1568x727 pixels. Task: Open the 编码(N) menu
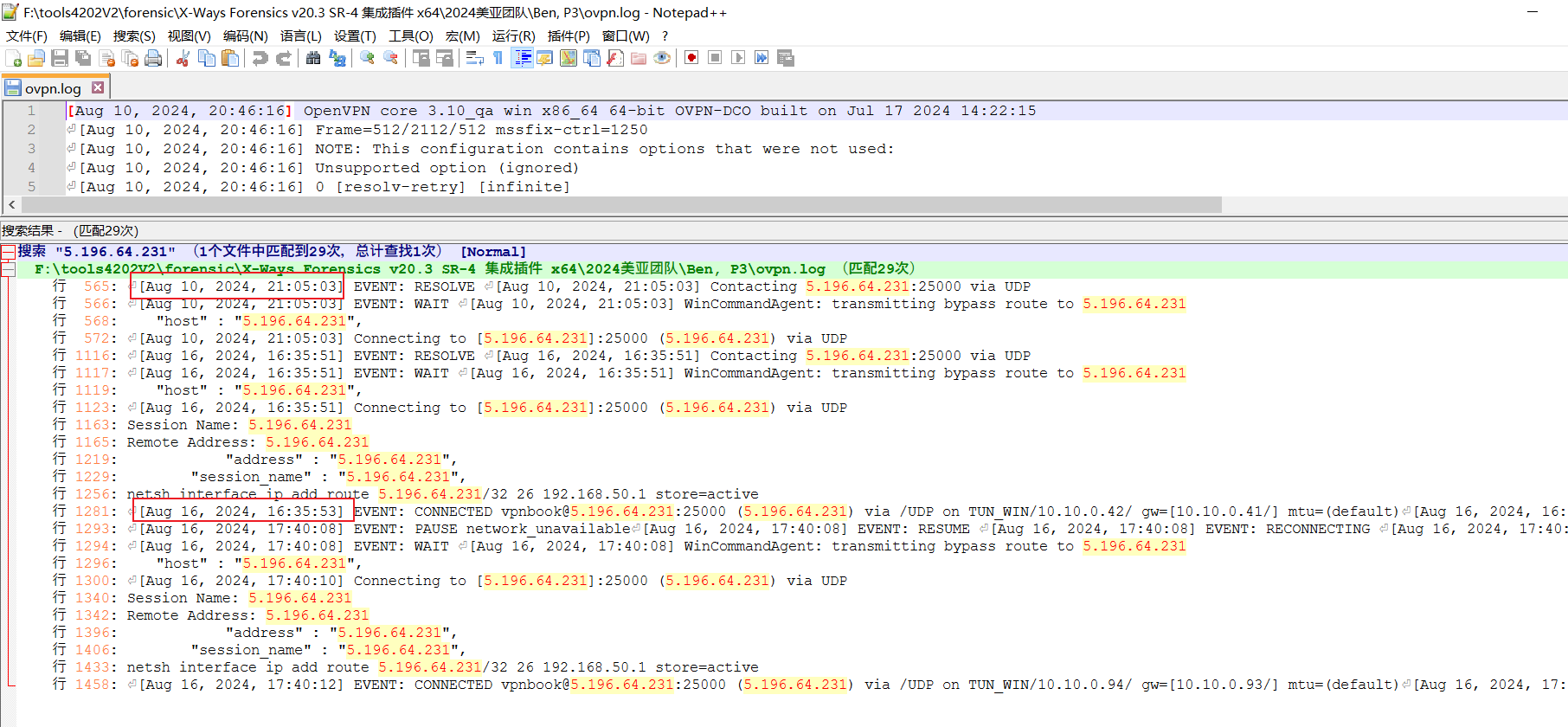(246, 35)
